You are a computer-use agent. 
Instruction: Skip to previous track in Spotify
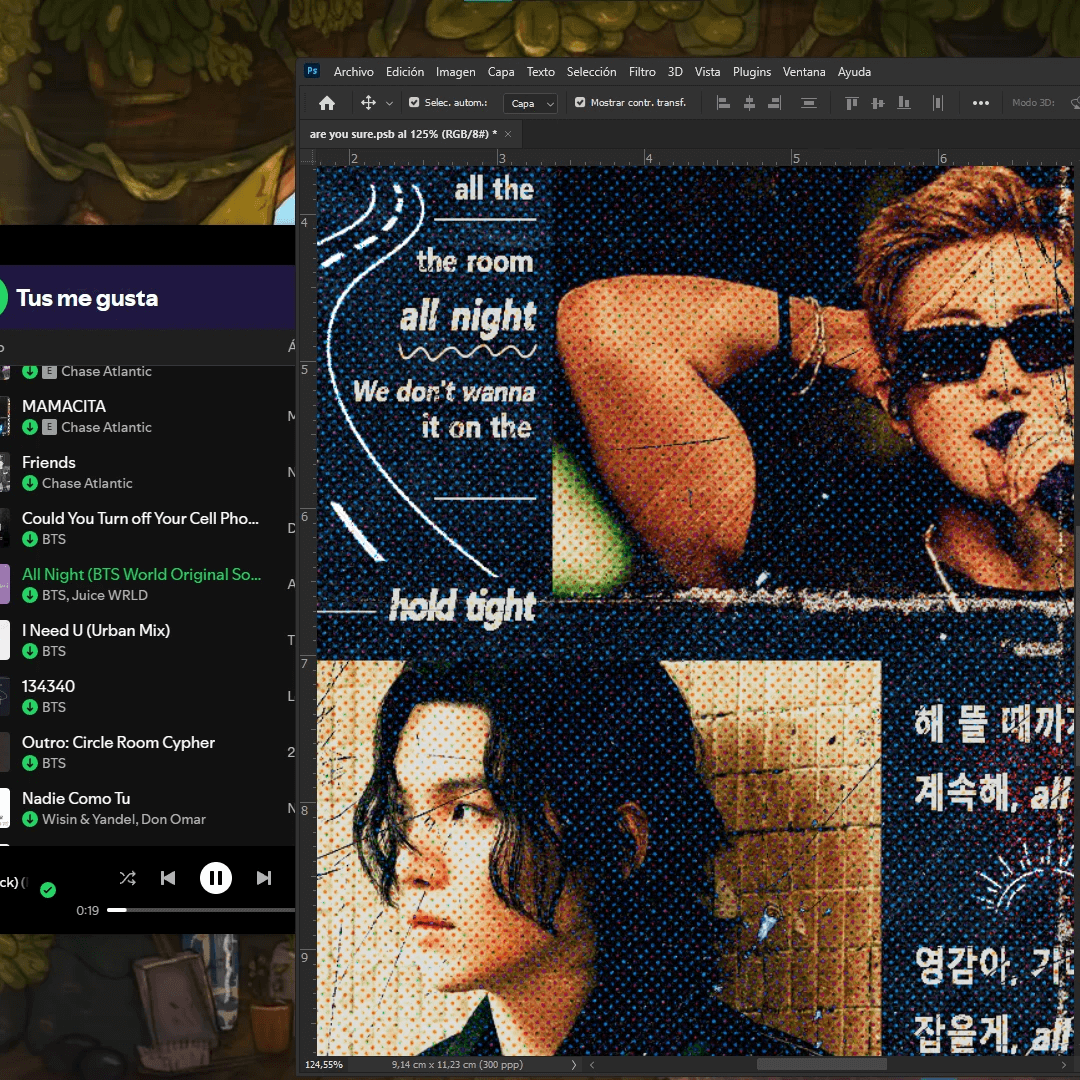click(x=167, y=878)
